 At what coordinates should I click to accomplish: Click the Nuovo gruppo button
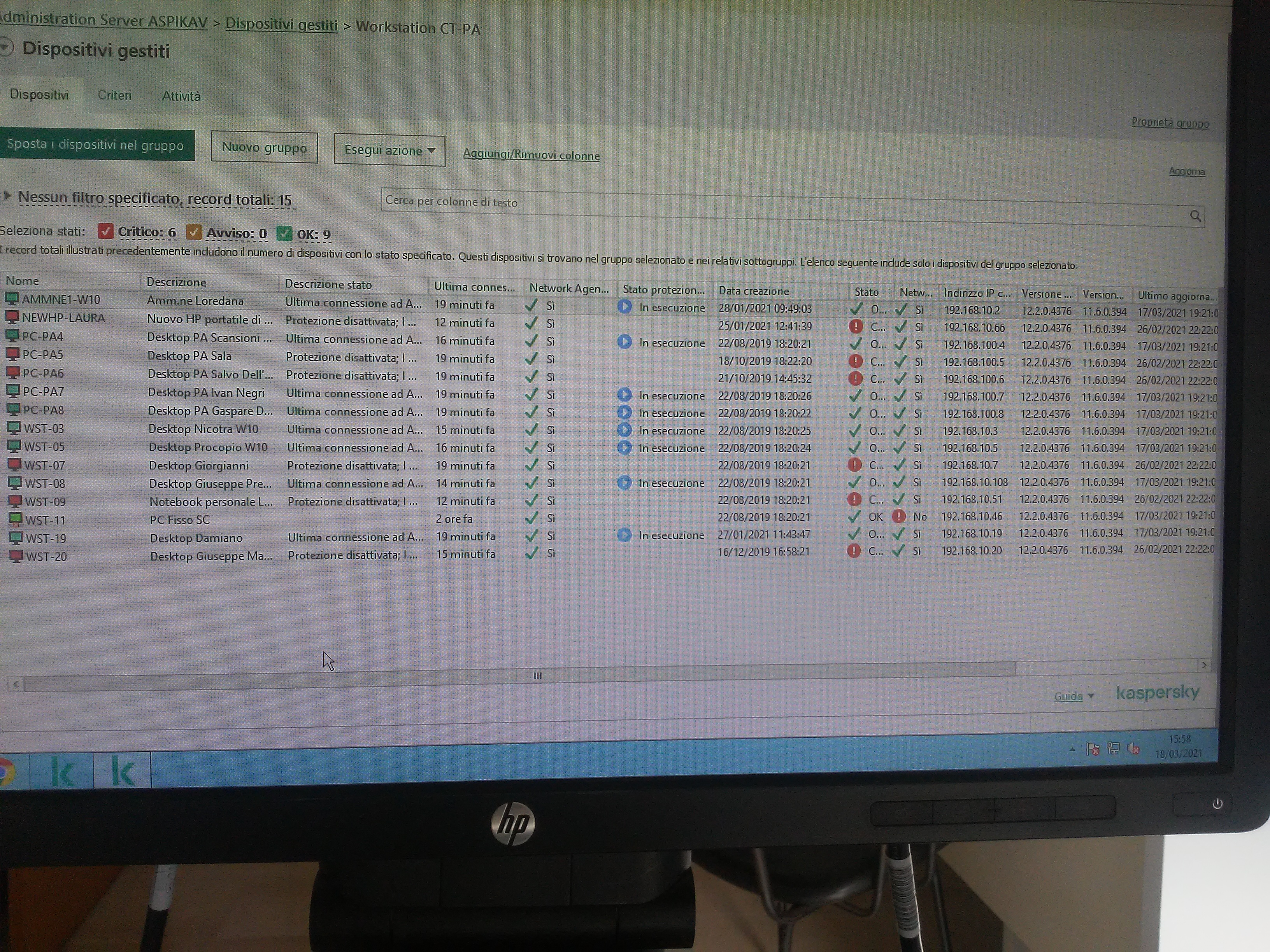[x=264, y=147]
